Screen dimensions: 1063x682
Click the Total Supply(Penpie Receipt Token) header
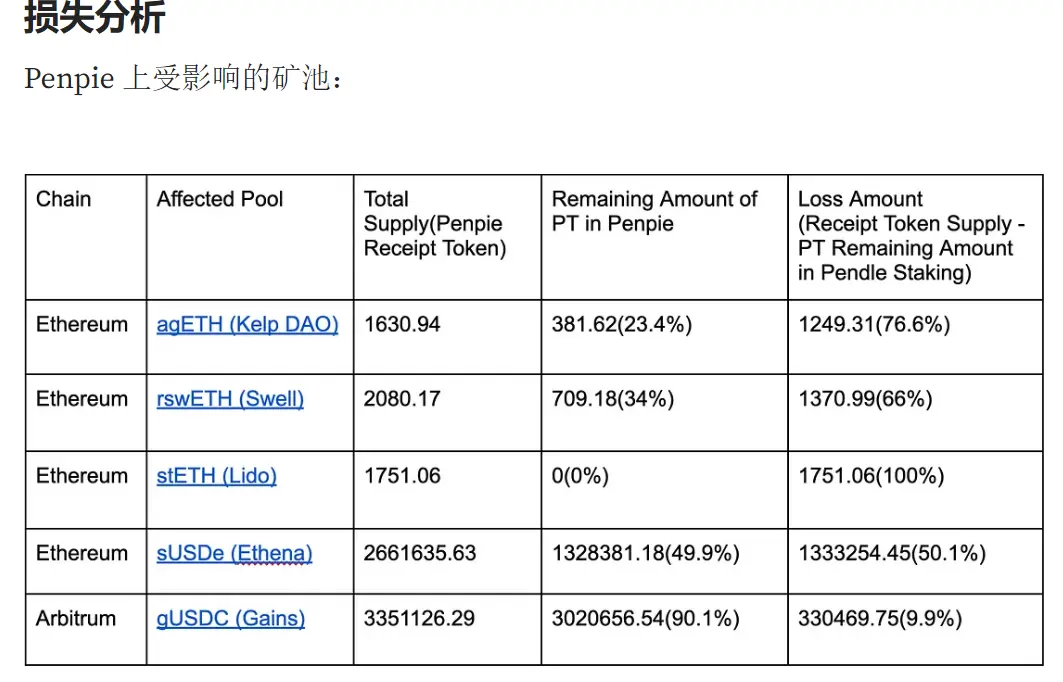click(x=435, y=224)
